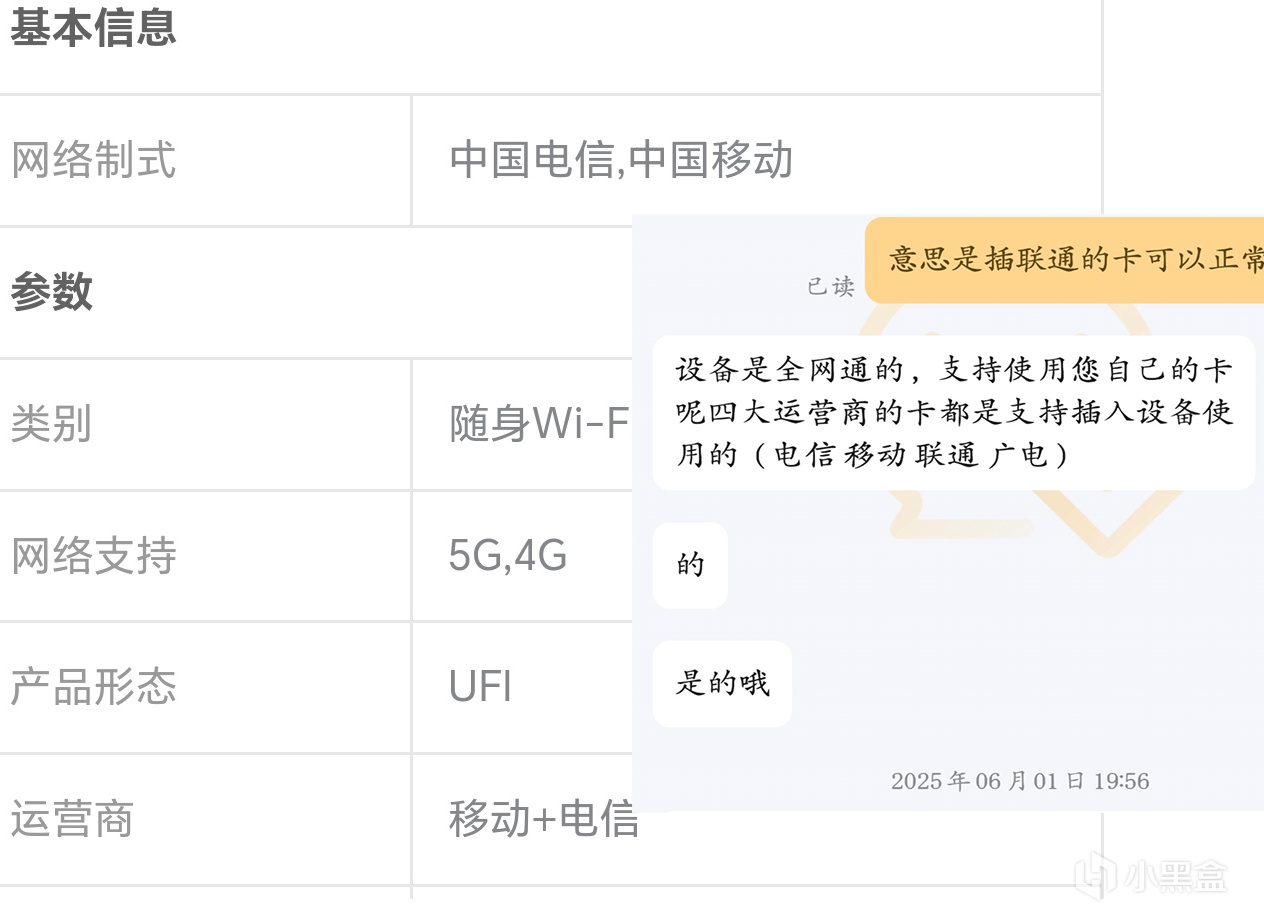Click the 2025年06月01日 19:56 timestamp
This screenshot has height=923, width=1264.
point(1020,781)
